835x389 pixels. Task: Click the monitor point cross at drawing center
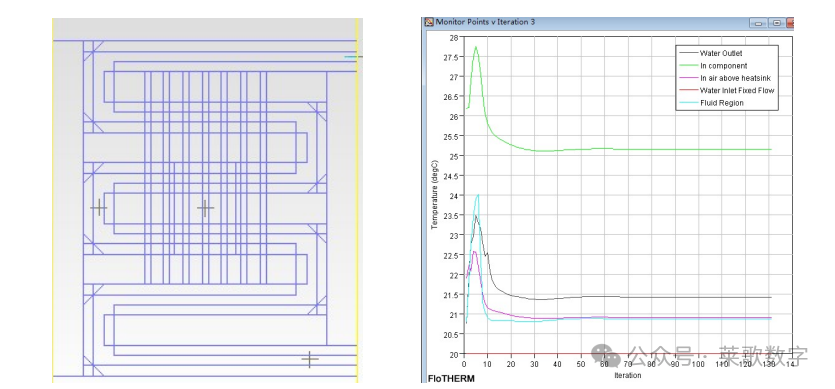(x=205, y=208)
